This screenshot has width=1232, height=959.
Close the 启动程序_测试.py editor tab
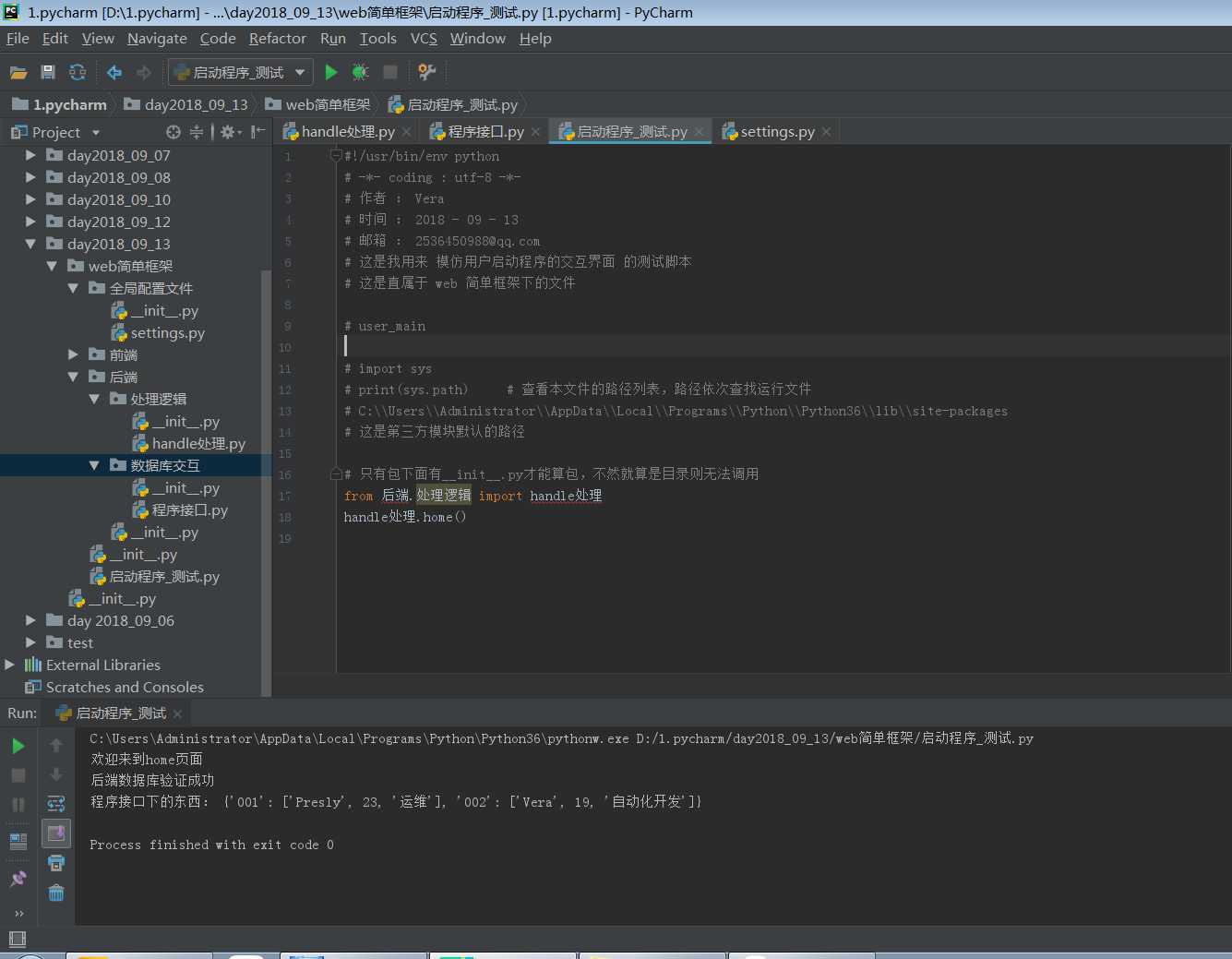click(x=699, y=132)
